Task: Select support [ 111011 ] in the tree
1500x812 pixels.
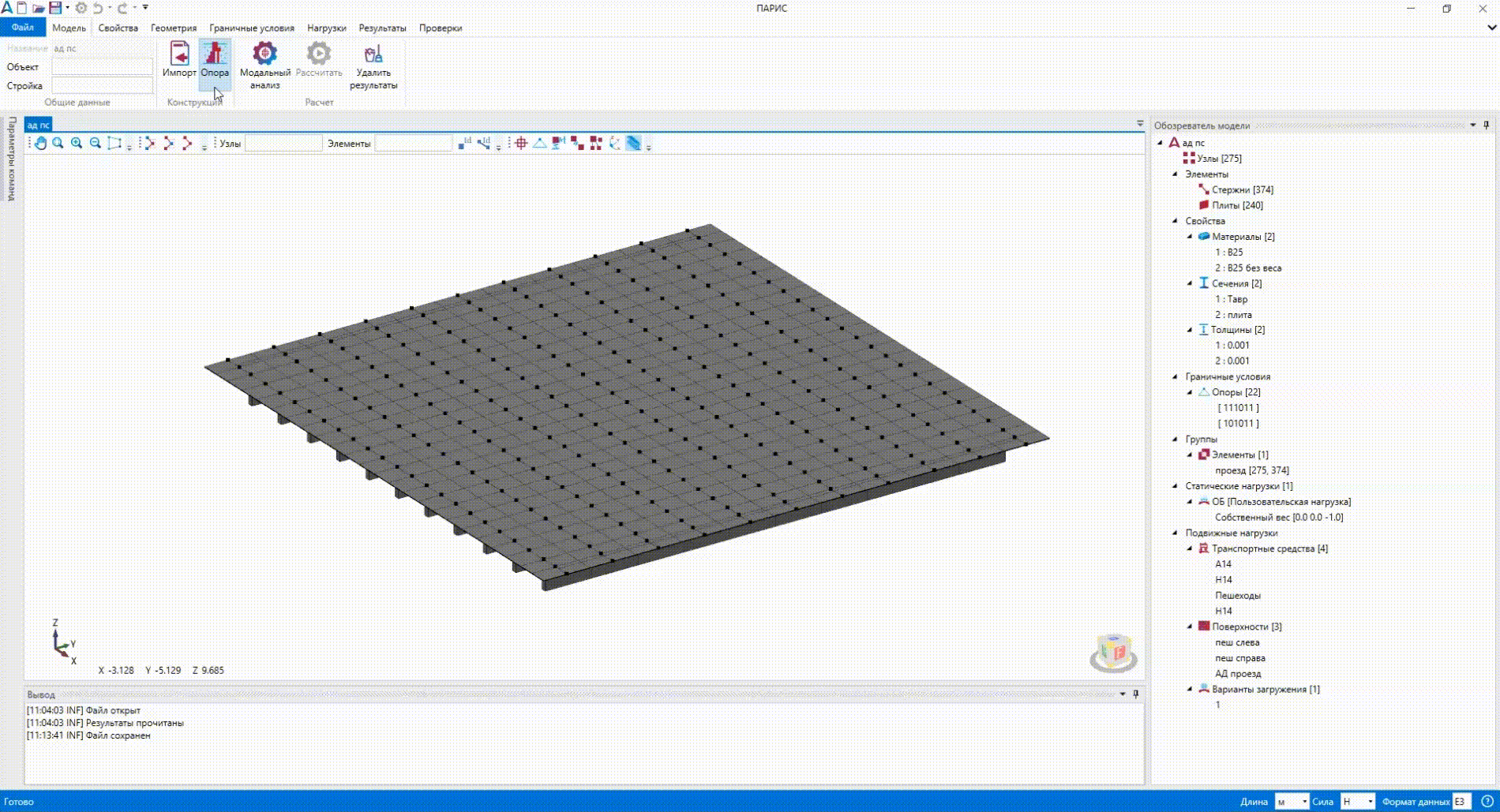Action: 1238,408
